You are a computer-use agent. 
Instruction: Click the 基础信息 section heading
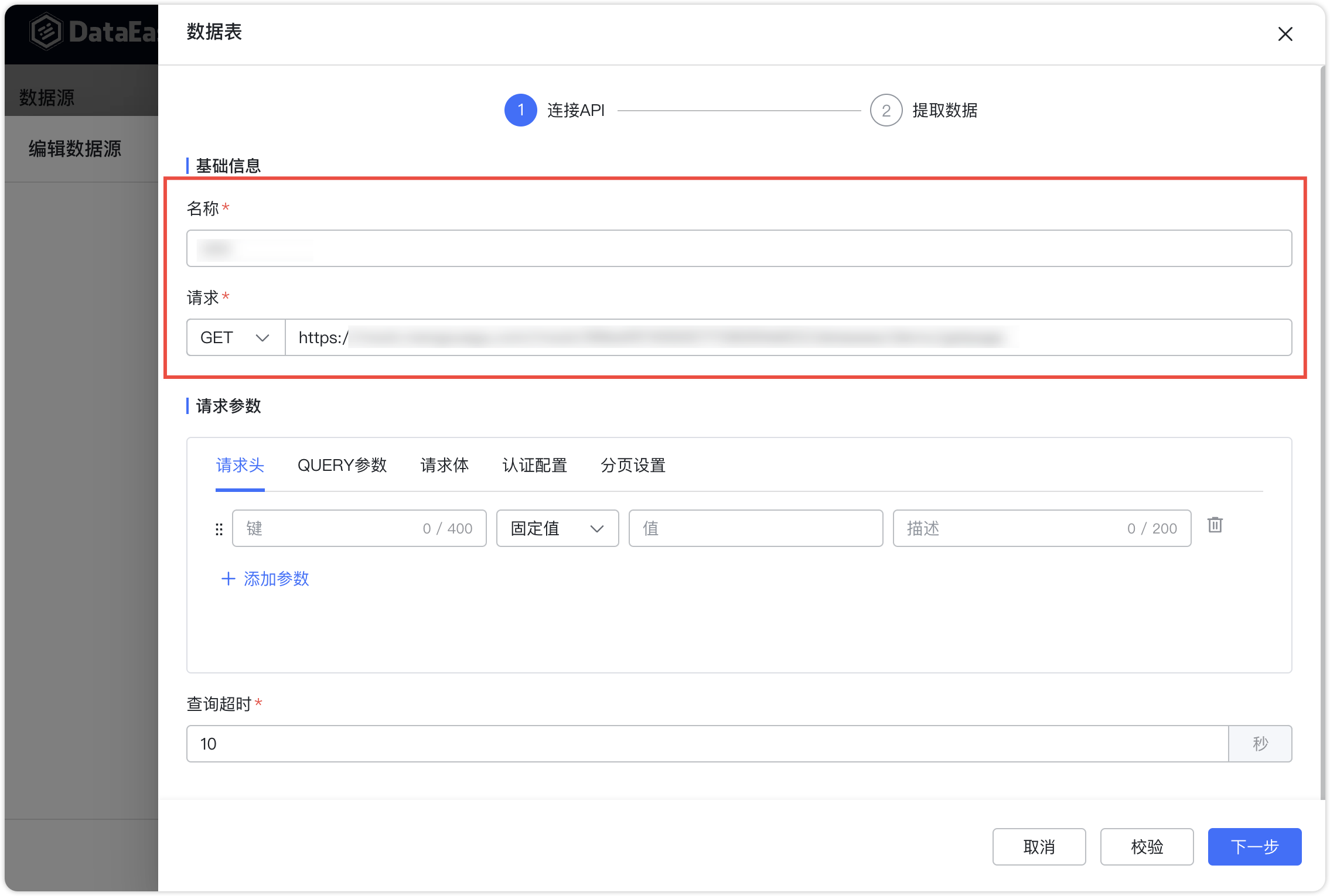click(x=228, y=166)
